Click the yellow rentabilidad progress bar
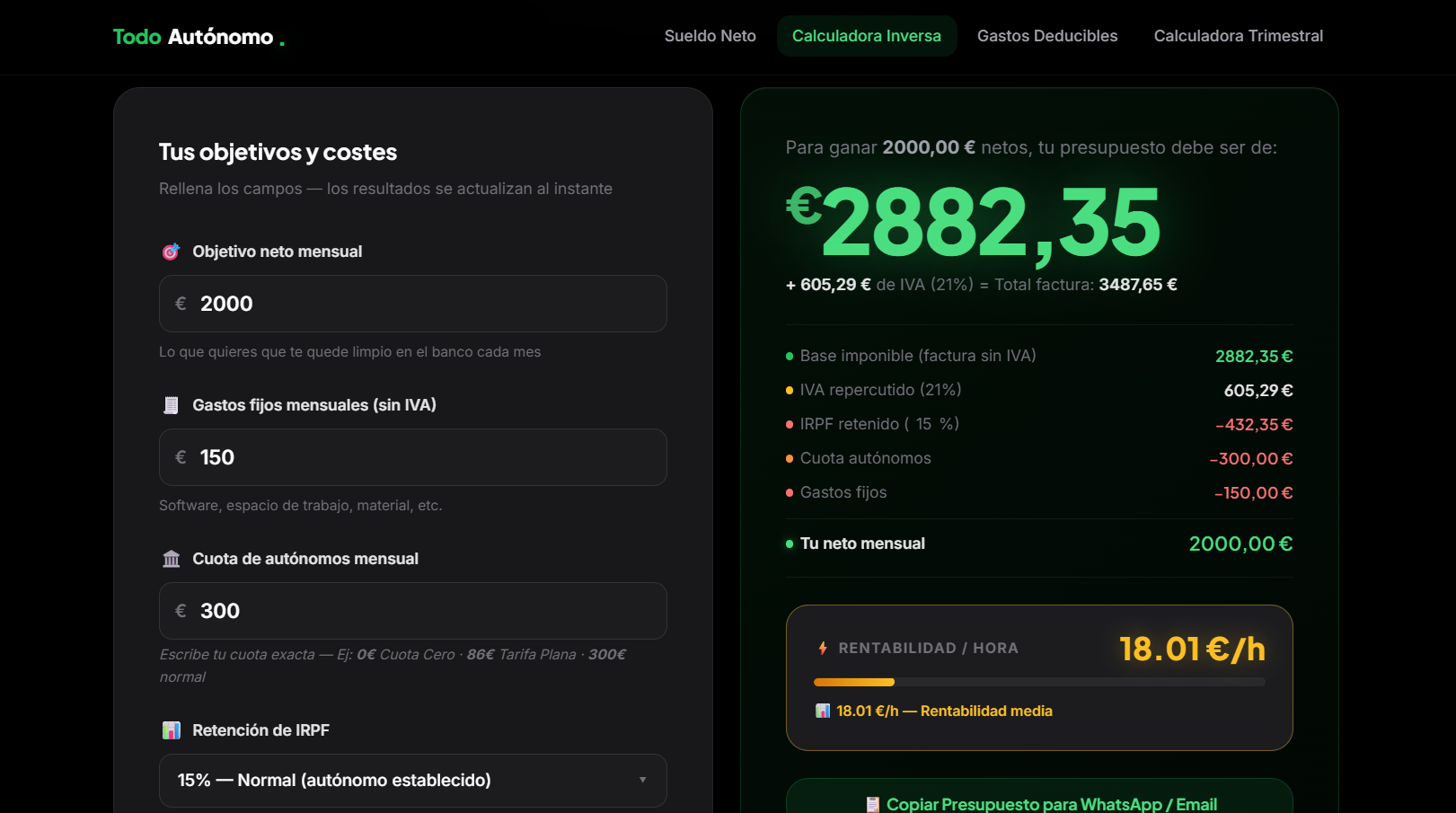Screen dimensions: 1456x813 [x=853, y=682]
